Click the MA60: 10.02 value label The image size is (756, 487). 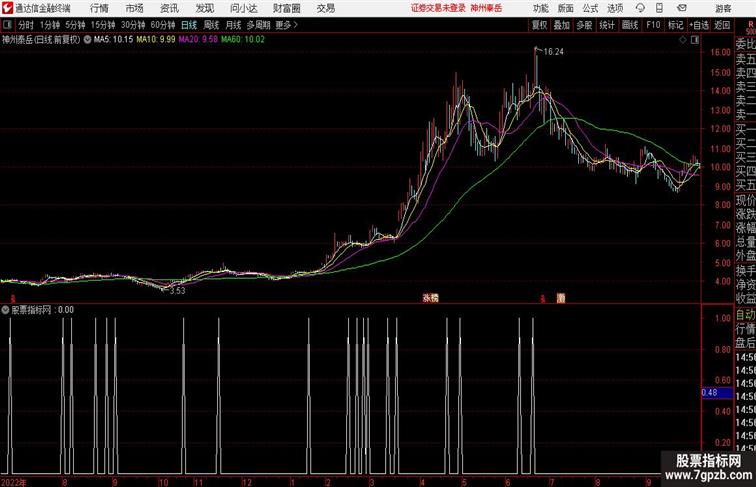pyautogui.click(x=243, y=40)
